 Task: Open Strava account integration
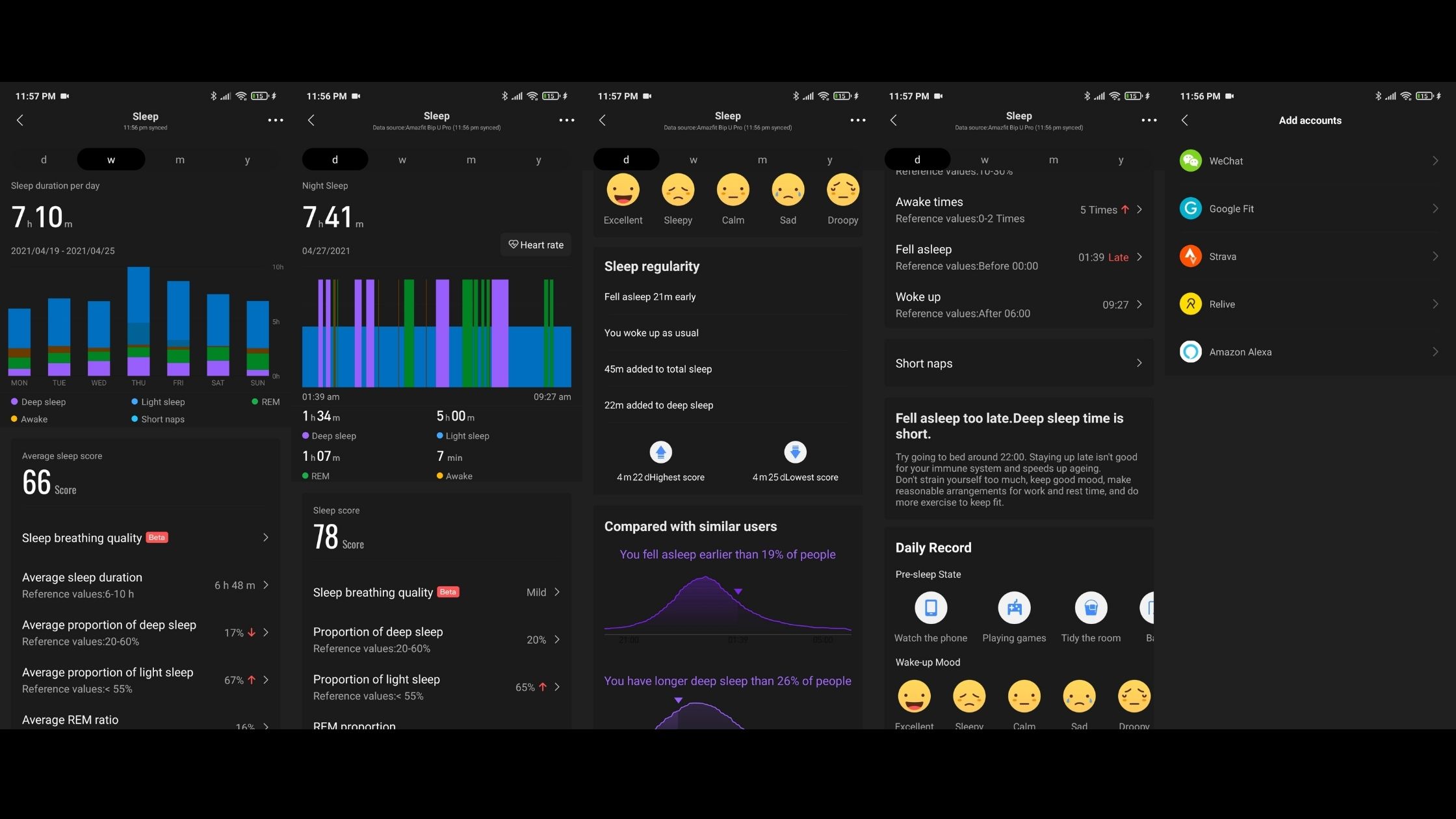tap(1308, 256)
